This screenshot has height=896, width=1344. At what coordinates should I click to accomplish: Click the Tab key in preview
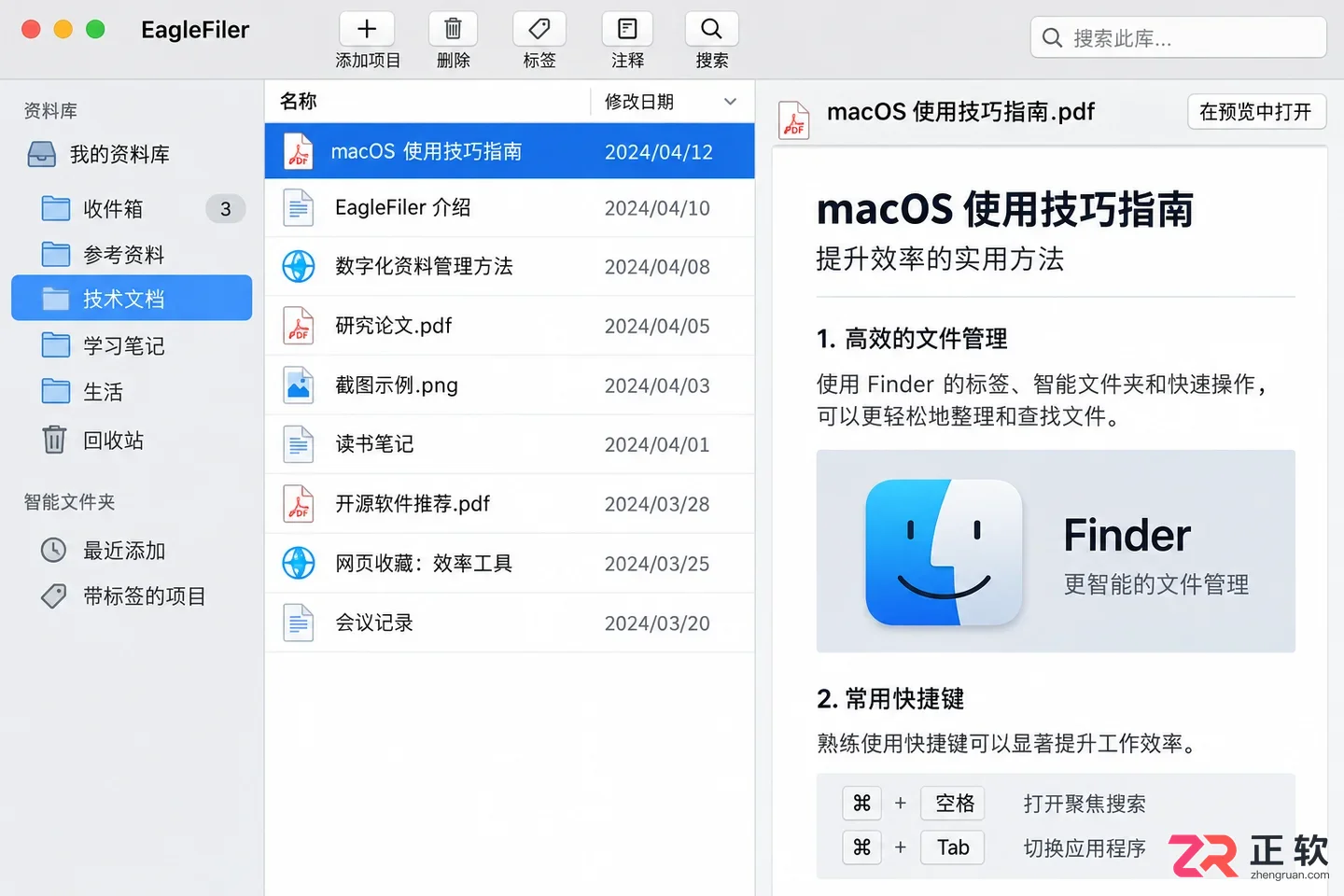pos(953,847)
